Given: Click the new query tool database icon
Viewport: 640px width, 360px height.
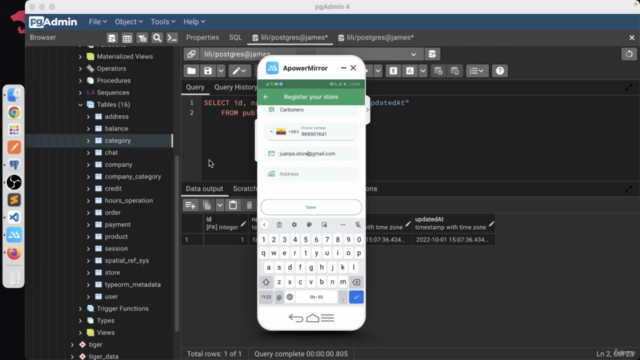Looking at the screenshot, I should (x=432, y=54).
